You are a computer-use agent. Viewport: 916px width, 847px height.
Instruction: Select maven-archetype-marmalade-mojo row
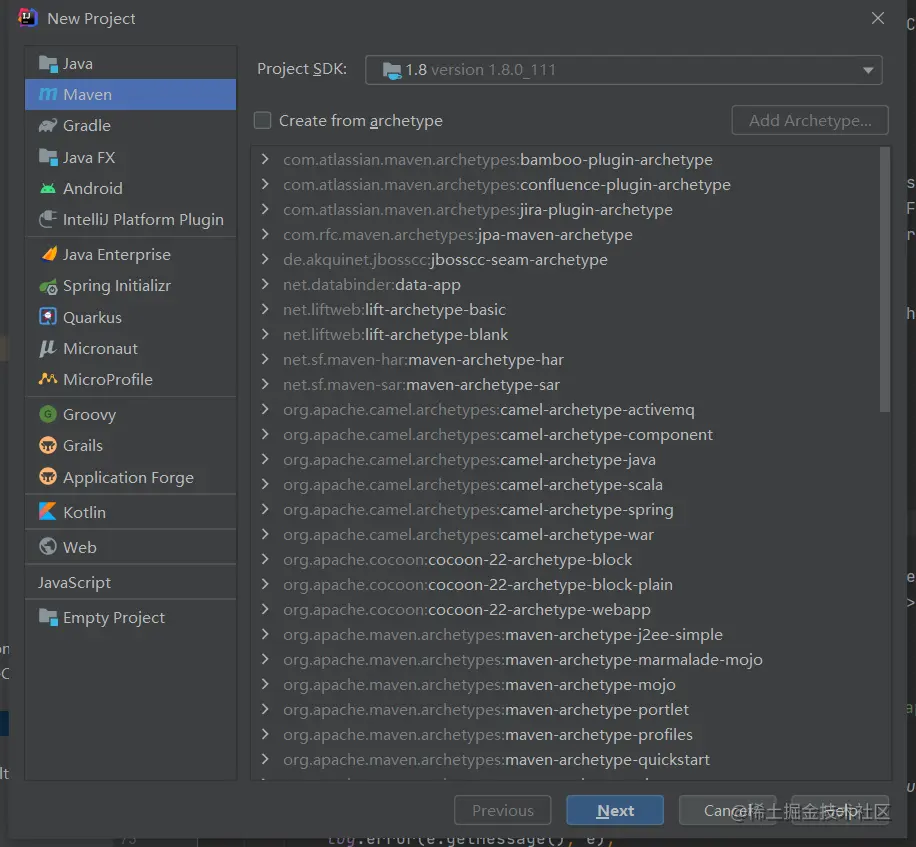[x=567, y=659]
